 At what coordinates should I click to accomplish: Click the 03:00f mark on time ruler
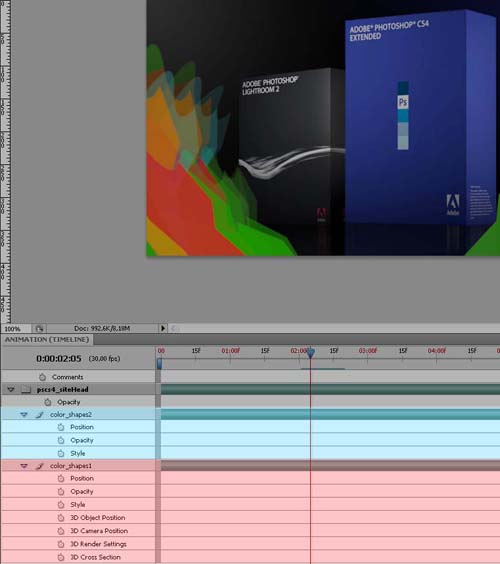pos(368,350)
